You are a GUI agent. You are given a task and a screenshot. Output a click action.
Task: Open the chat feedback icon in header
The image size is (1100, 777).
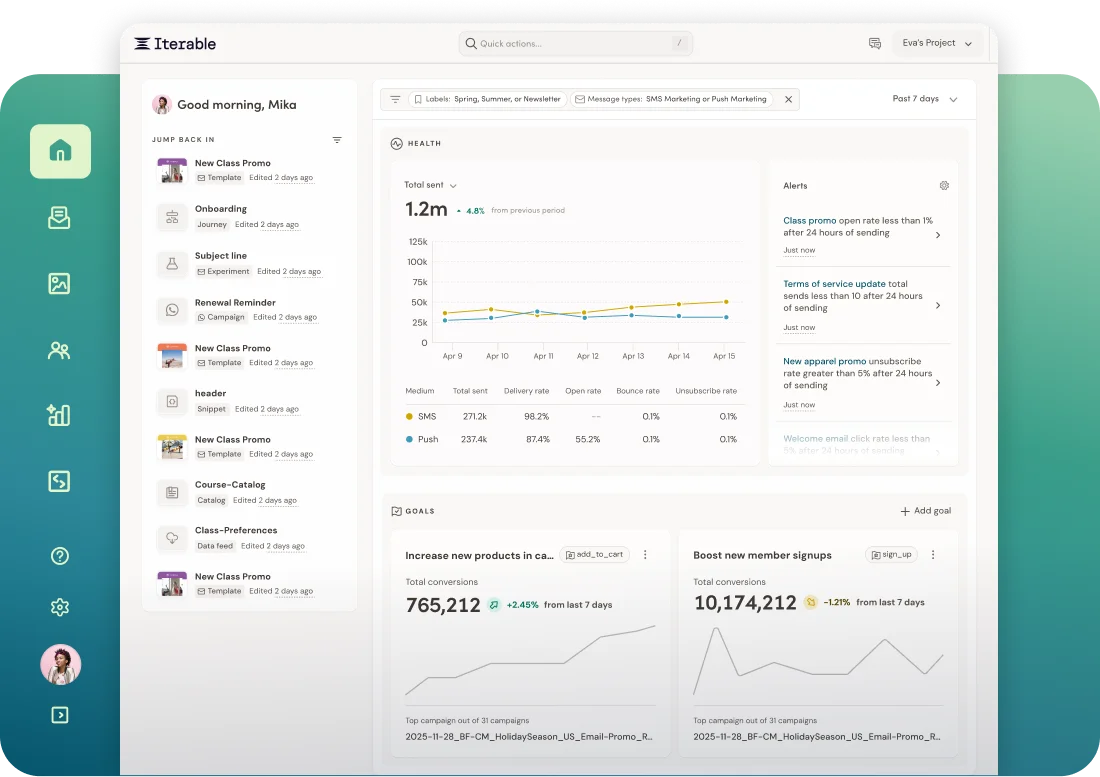point(875,44)
